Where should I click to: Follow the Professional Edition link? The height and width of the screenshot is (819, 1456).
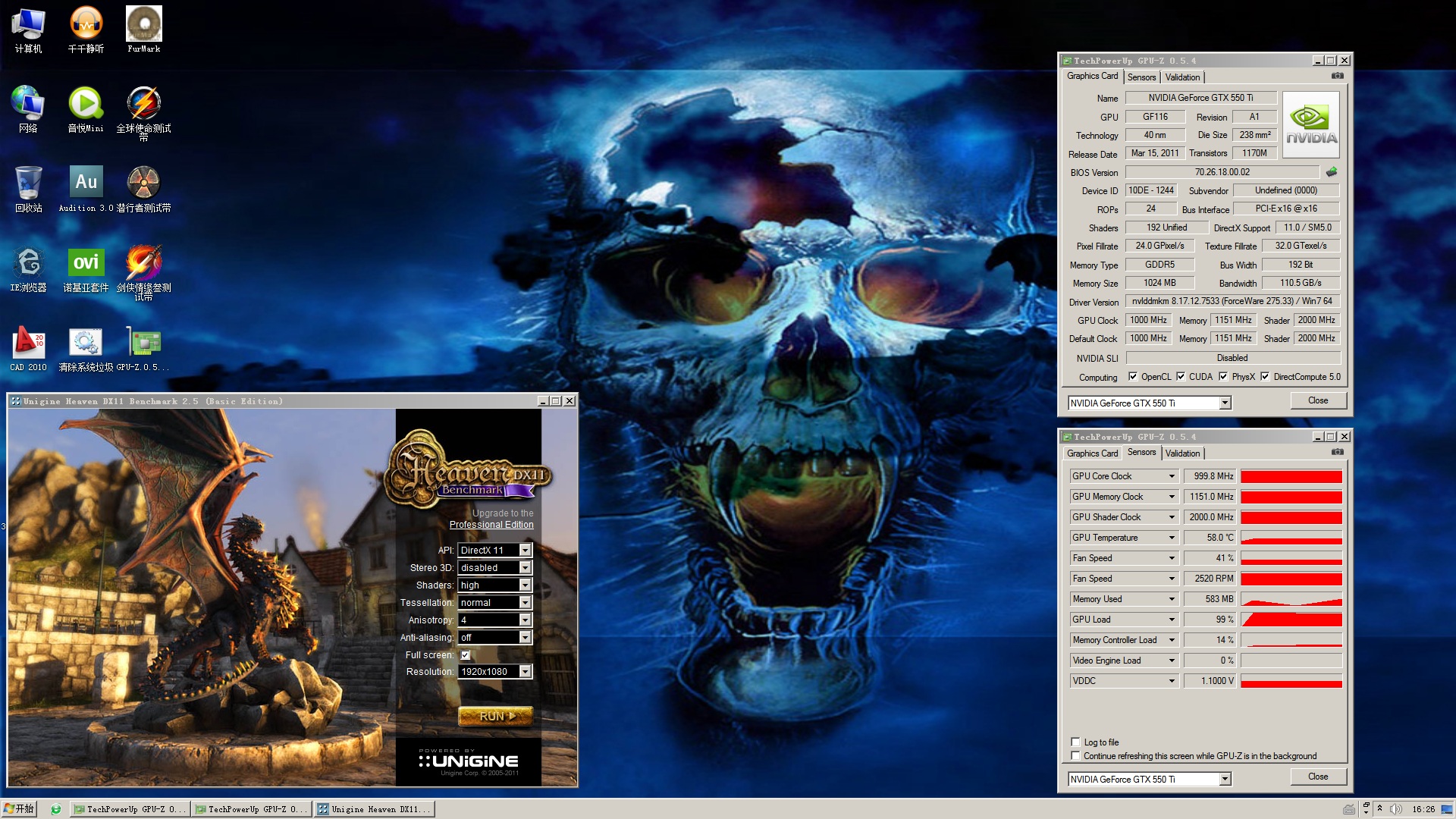[x=491, y=525]
